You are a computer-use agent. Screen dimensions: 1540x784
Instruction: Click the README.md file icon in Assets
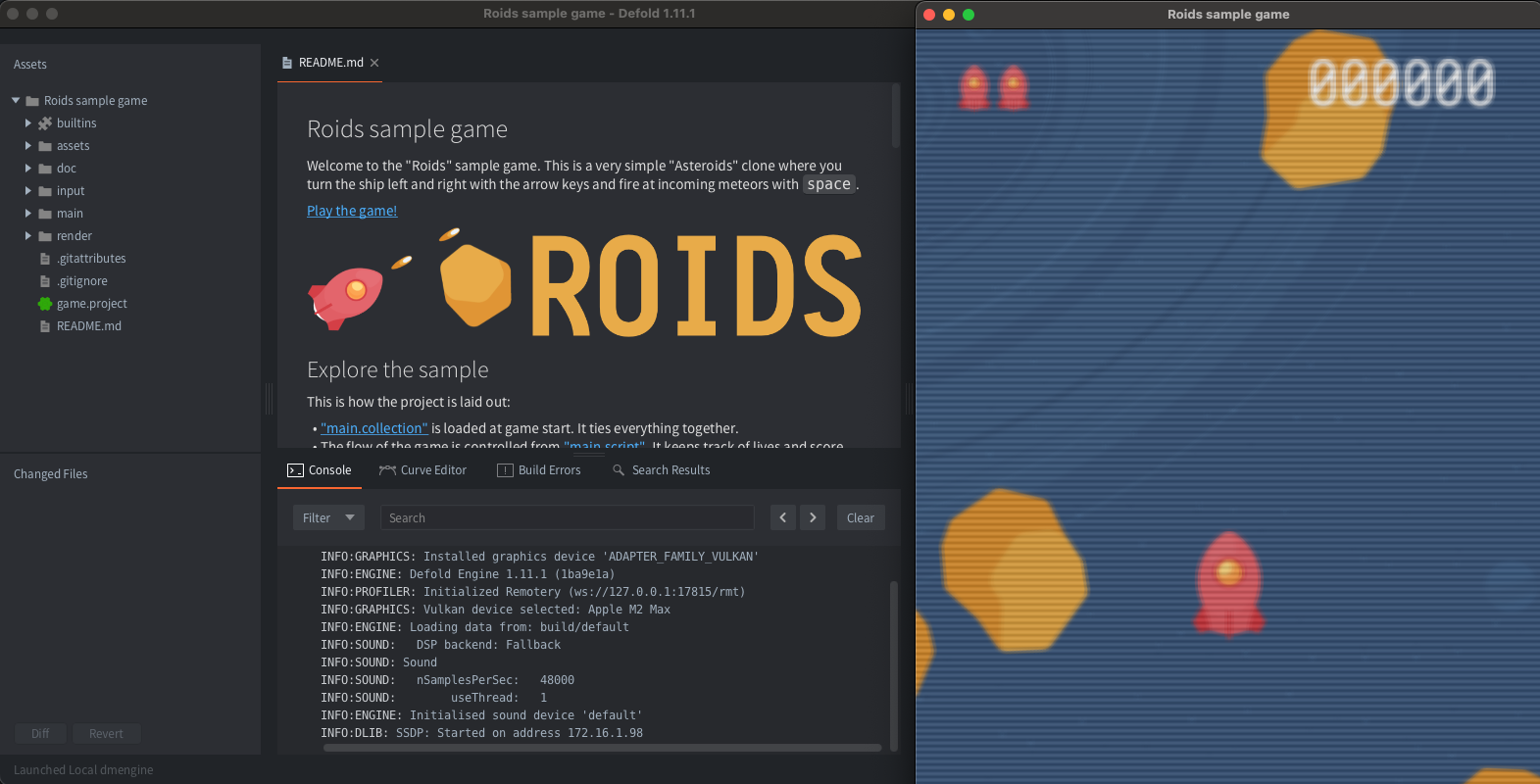tap(45, 326)
